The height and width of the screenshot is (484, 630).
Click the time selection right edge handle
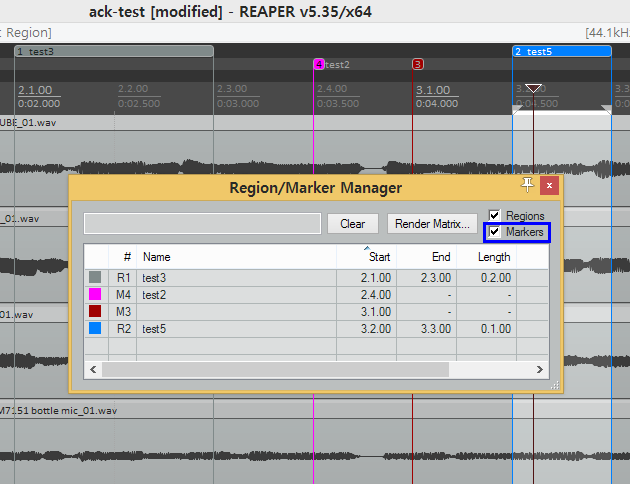pos(607,109)
